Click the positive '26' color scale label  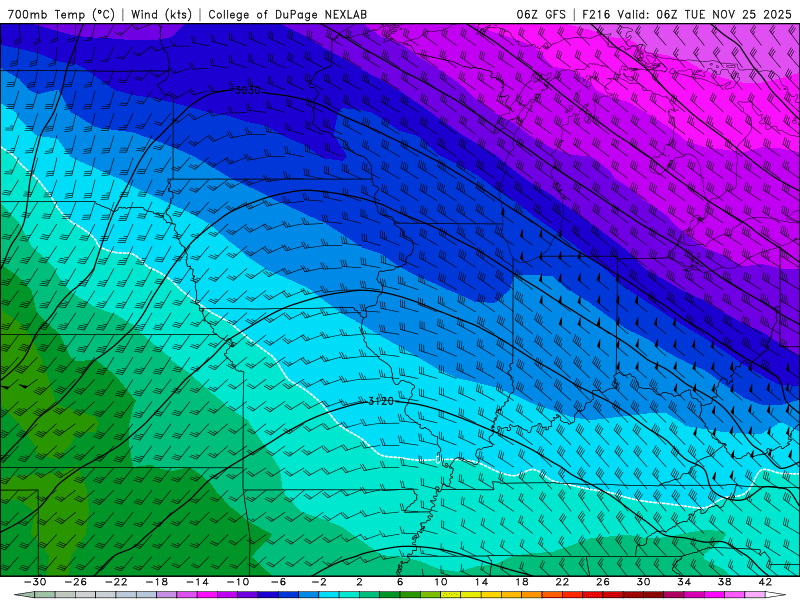tap(603, 582)
